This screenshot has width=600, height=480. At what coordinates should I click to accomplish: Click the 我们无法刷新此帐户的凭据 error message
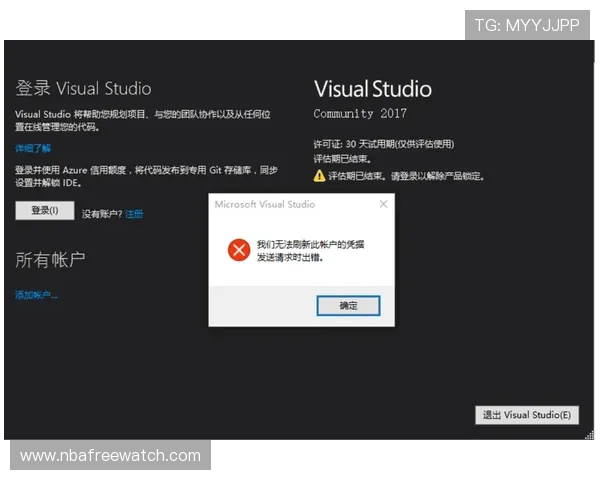[x=310, y=244]
